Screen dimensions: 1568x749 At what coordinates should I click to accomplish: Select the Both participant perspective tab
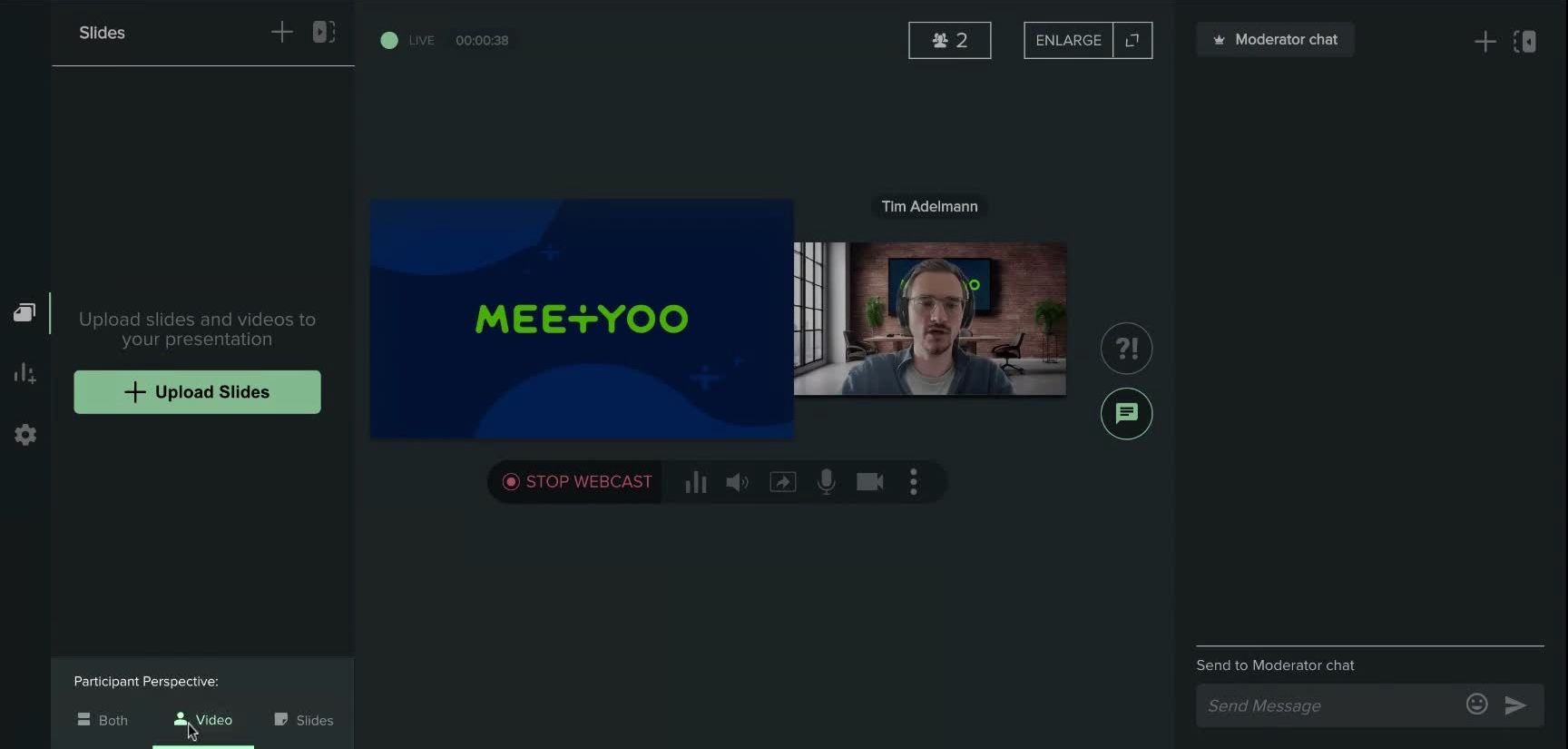click(x=103, y=720)
